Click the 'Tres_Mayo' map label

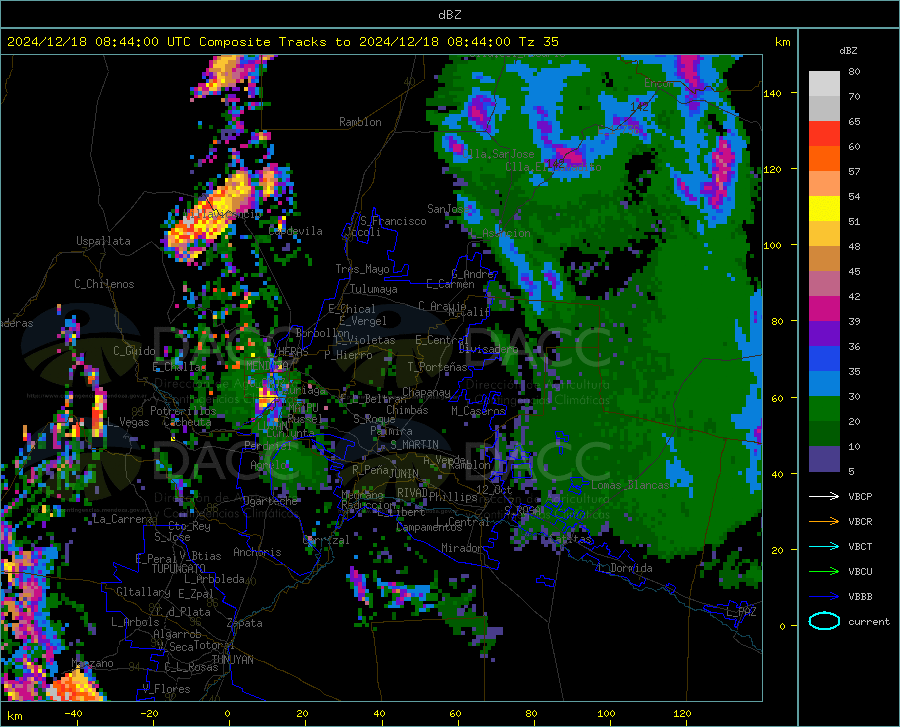tap(362, 269)
